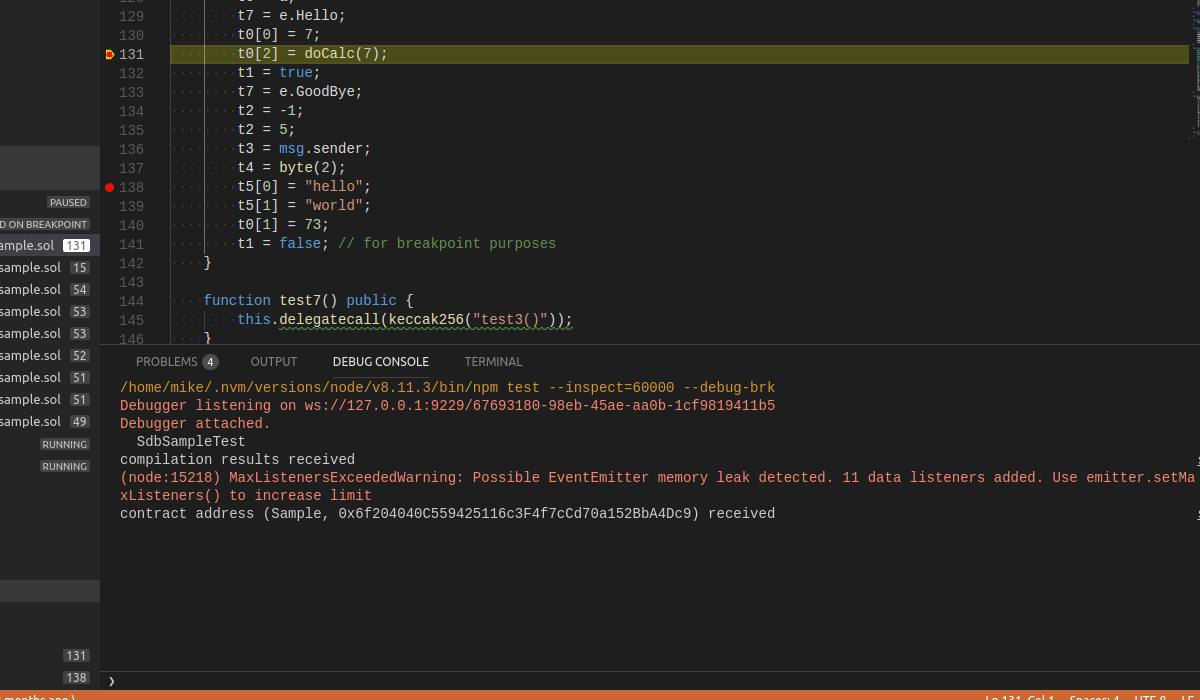This screenshot has height=700, width=1200.
Task: Click line number 135 in the gutter
Action: (131, 130)
